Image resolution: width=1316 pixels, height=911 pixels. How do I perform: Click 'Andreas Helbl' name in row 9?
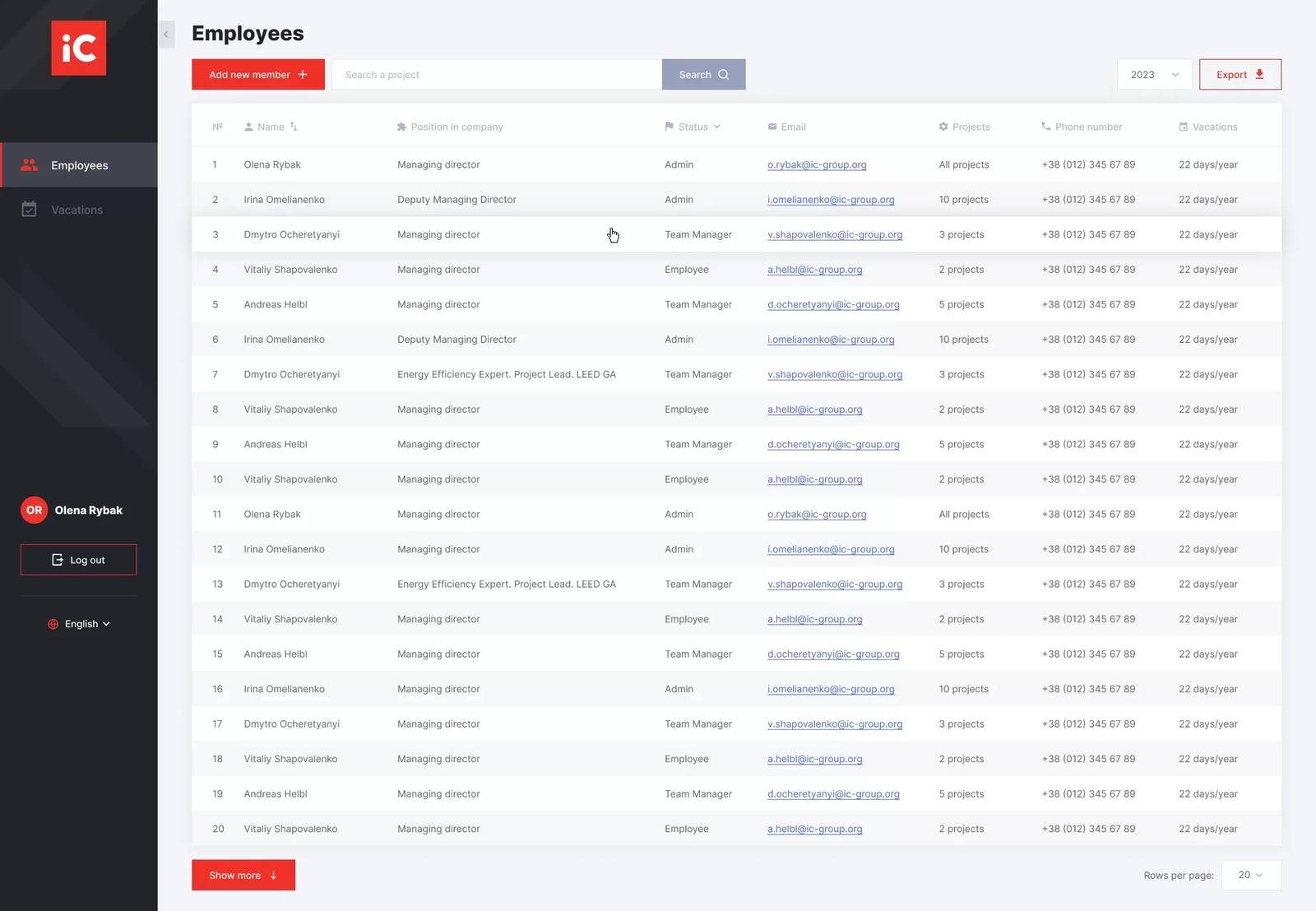point(276,444)
